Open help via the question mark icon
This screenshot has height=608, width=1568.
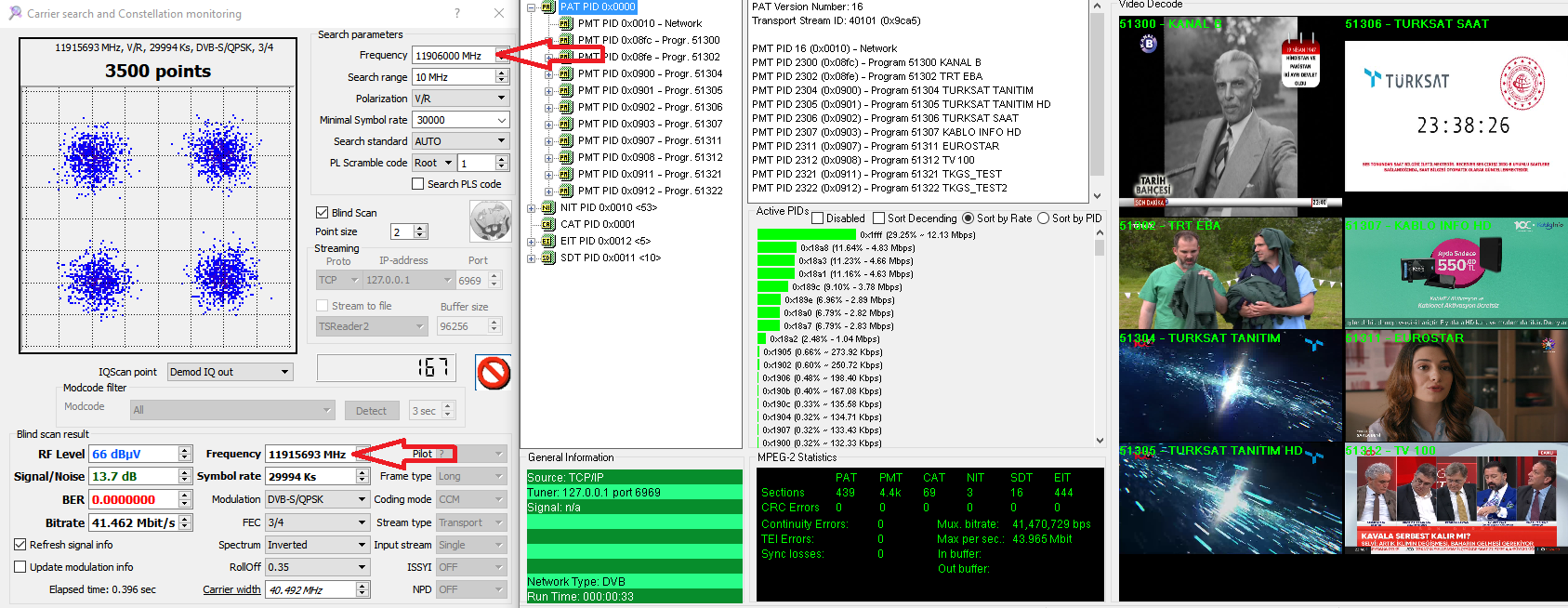click(x=456, y=13)
